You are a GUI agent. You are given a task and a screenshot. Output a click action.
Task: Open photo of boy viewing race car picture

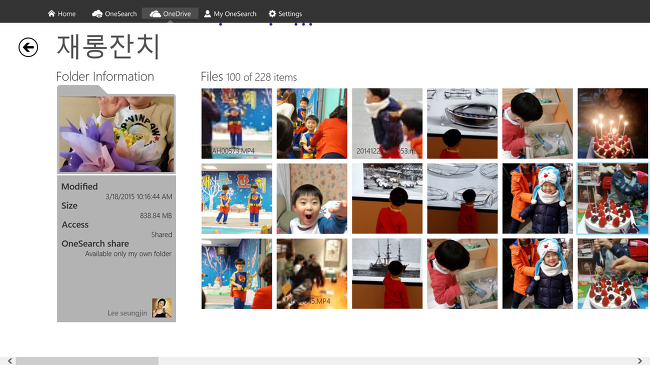387,199
